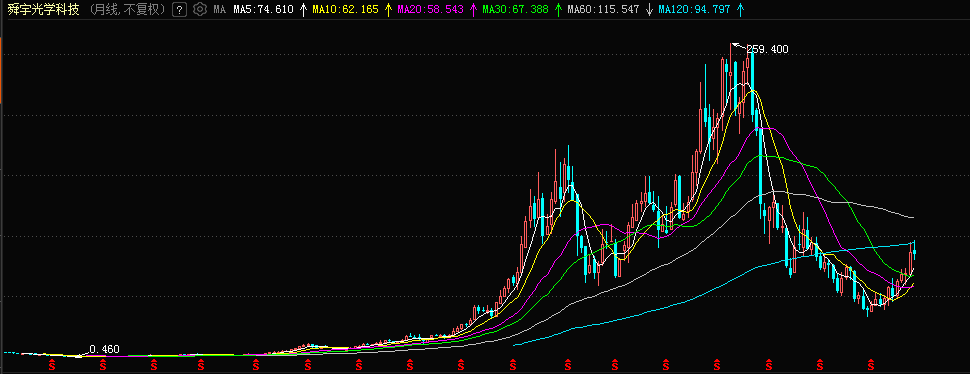Click the magenta MA20:58.543 label
The width and height of the screenshot is (970, 374).
click(430, 9)
